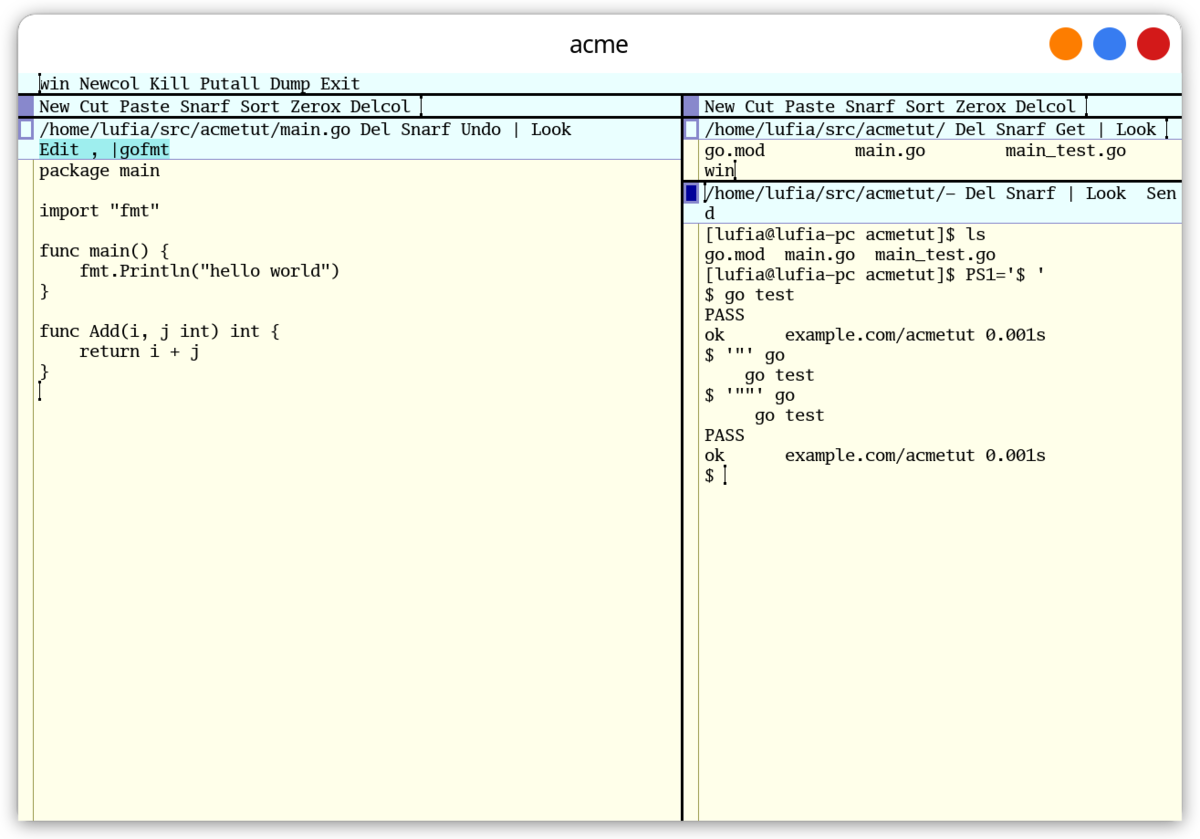The height and width of the screenshot is (839, 1200).
Task: Click Snarf in the right column tag
Action: click(870, 106)
